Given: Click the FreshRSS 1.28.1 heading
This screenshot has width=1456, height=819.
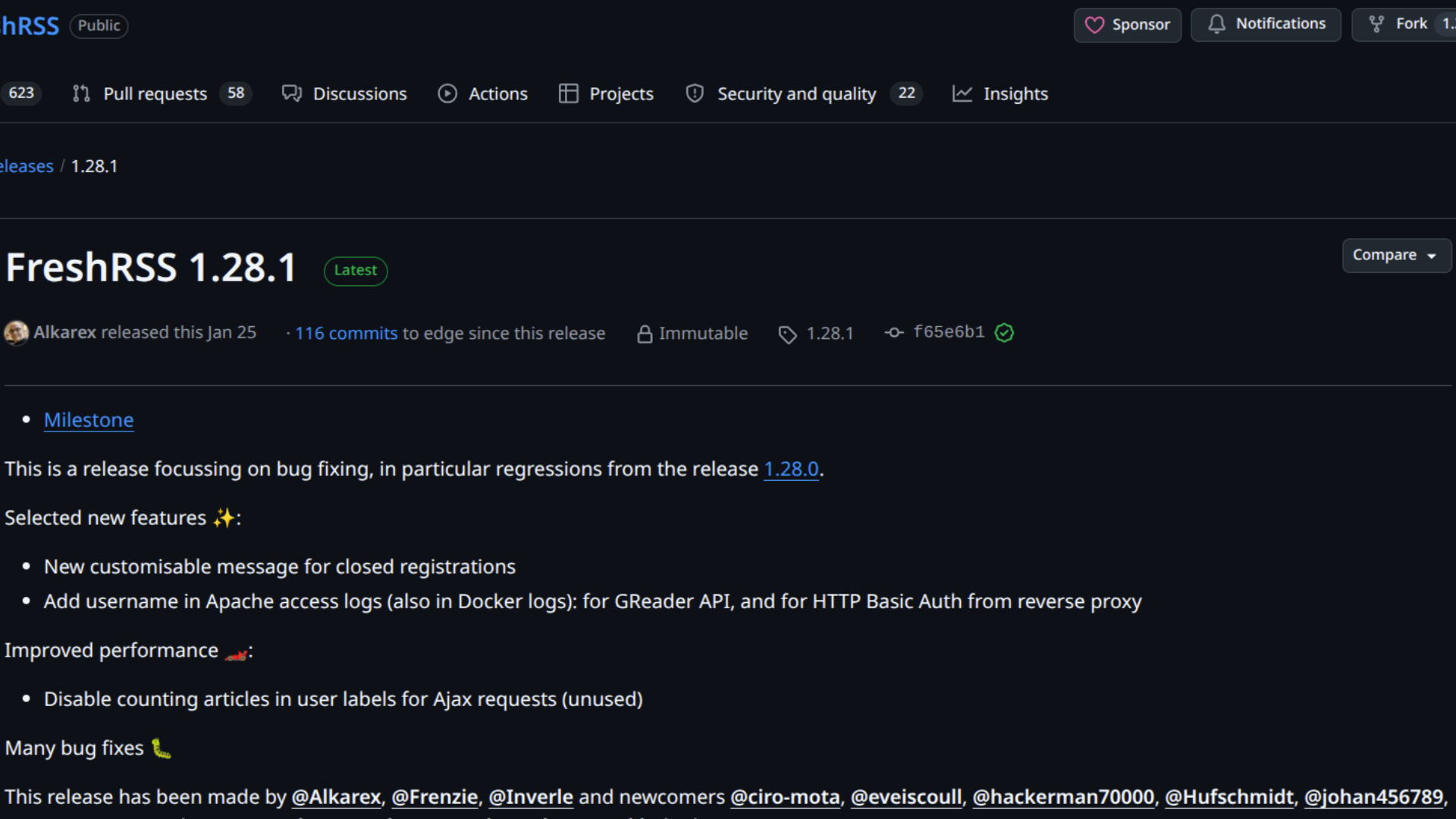Looking at the screenshot, I should [151, 268].
